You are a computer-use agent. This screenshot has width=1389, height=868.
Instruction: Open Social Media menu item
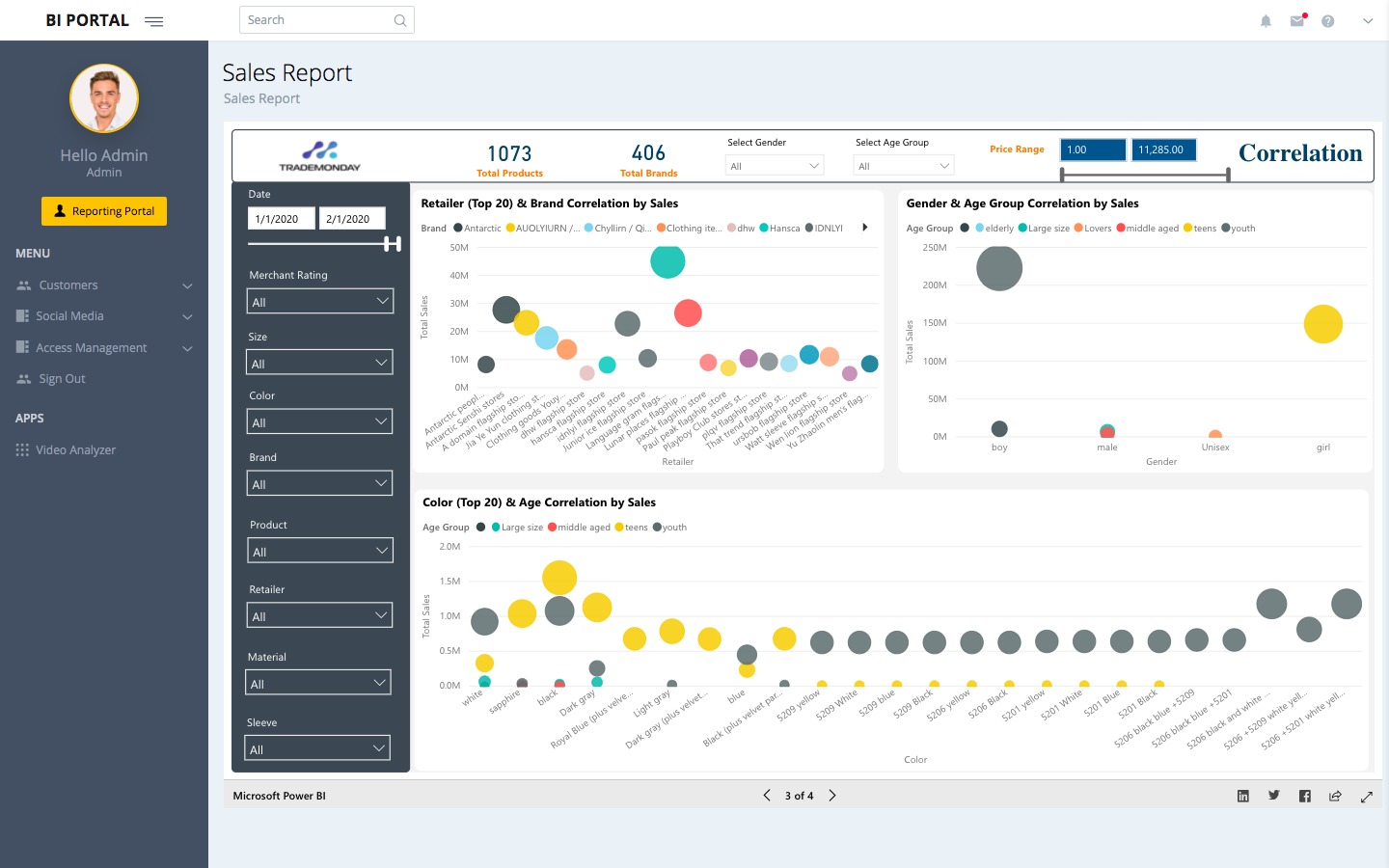click(x=69, y=316)
